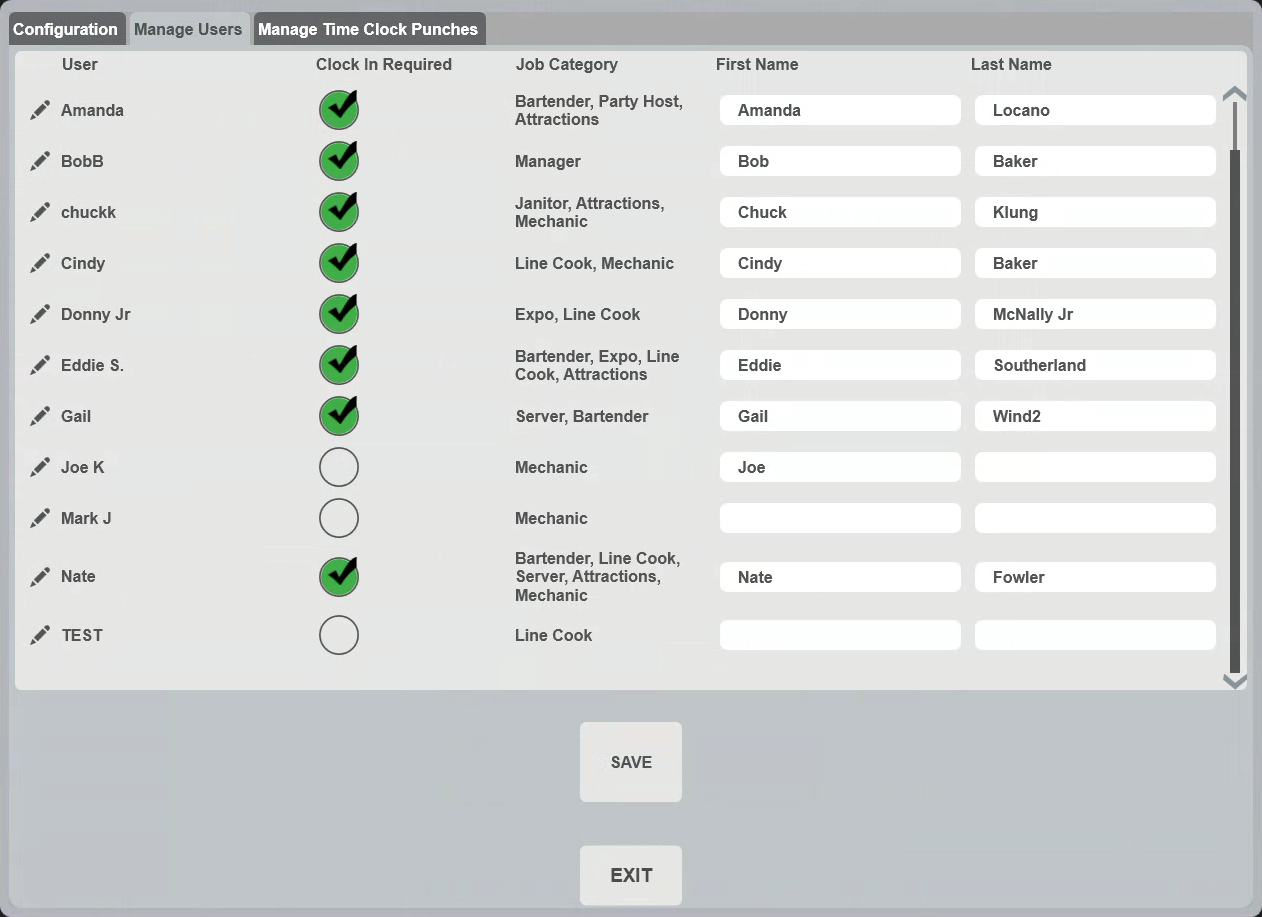Click empty First Name field for Mark J
This screenshot has width=1262, height=917.
click(x=840, y=518)
